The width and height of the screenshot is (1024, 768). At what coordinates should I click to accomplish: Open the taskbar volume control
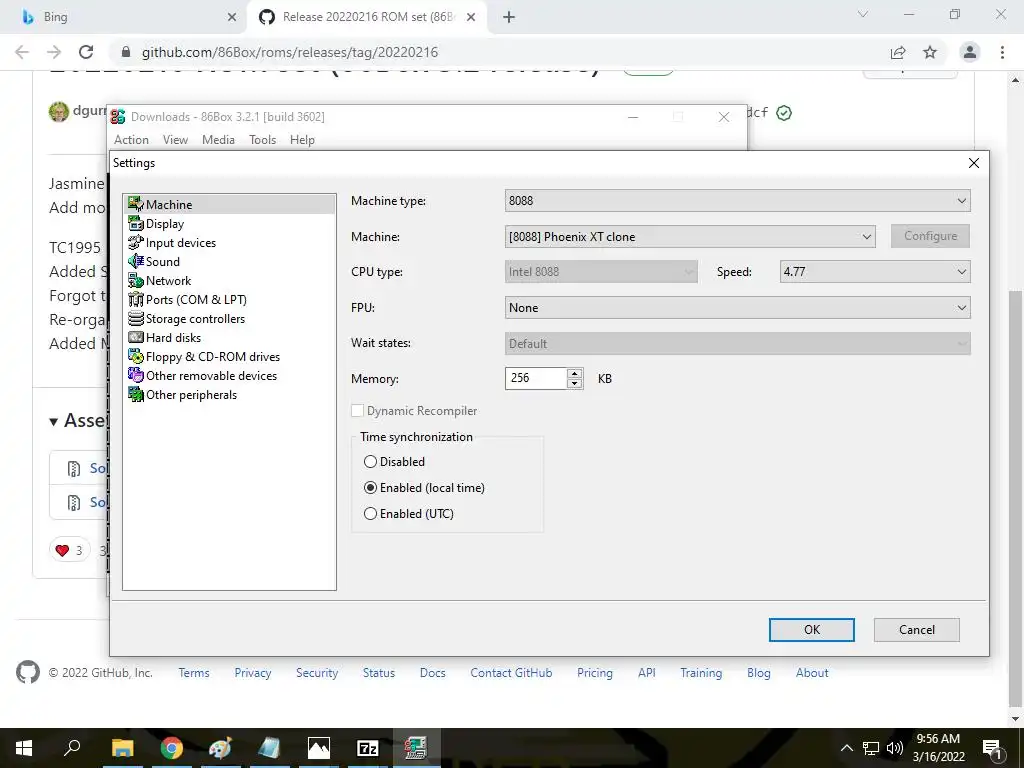(x=895, y=748)
